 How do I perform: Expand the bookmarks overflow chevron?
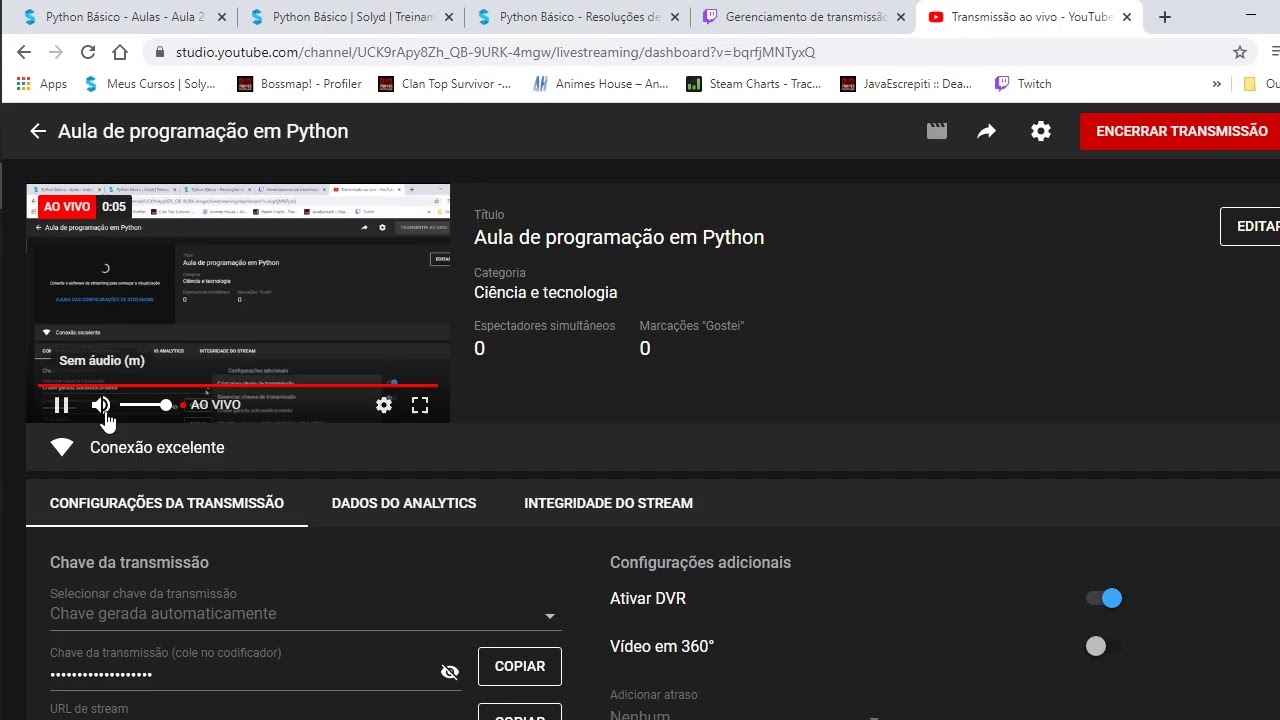coord(1216,84)
